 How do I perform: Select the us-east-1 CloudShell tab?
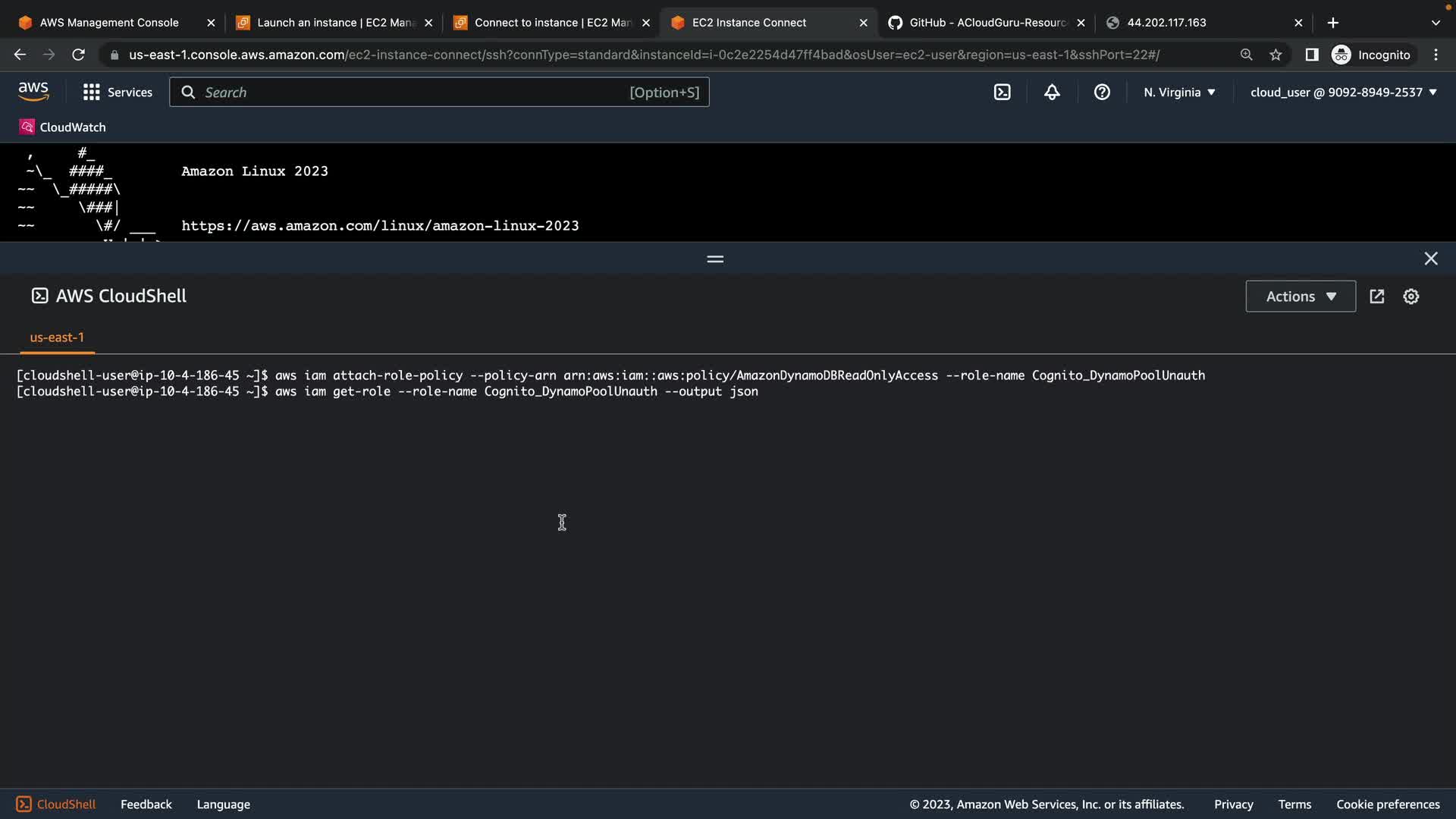point(57,337)
